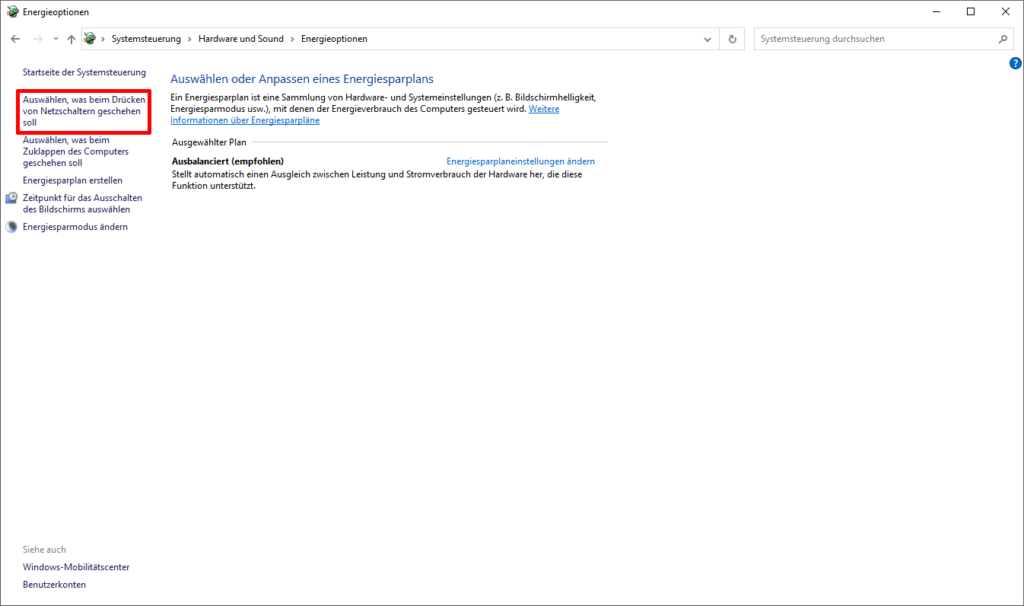The image size is (1024, 606).
Task: Expand the chevron after Hardware und Sound
Action: tap(292, 39)
